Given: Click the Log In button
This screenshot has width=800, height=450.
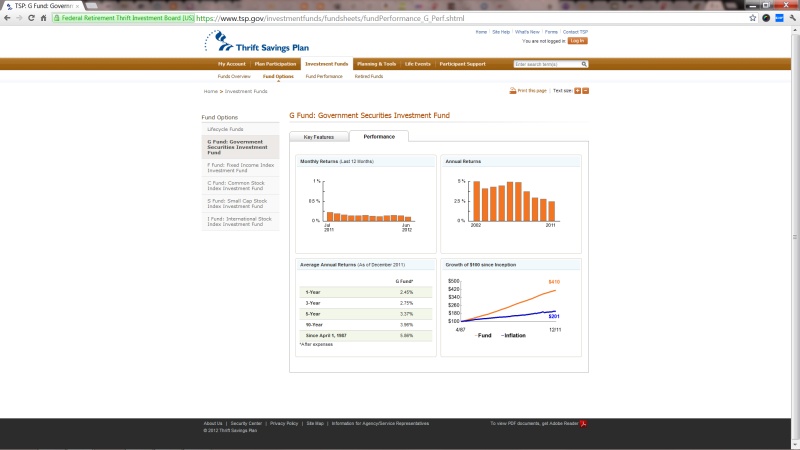Looking at the screenshot, I should coord(578,41).
